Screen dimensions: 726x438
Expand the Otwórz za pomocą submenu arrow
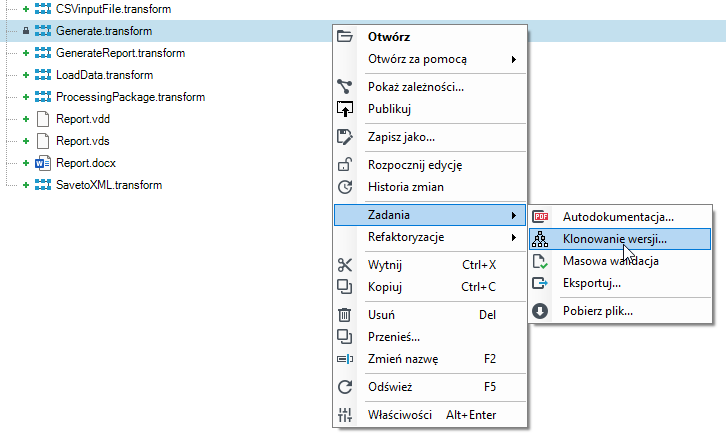pyautogui.click(x=513, y=59)
